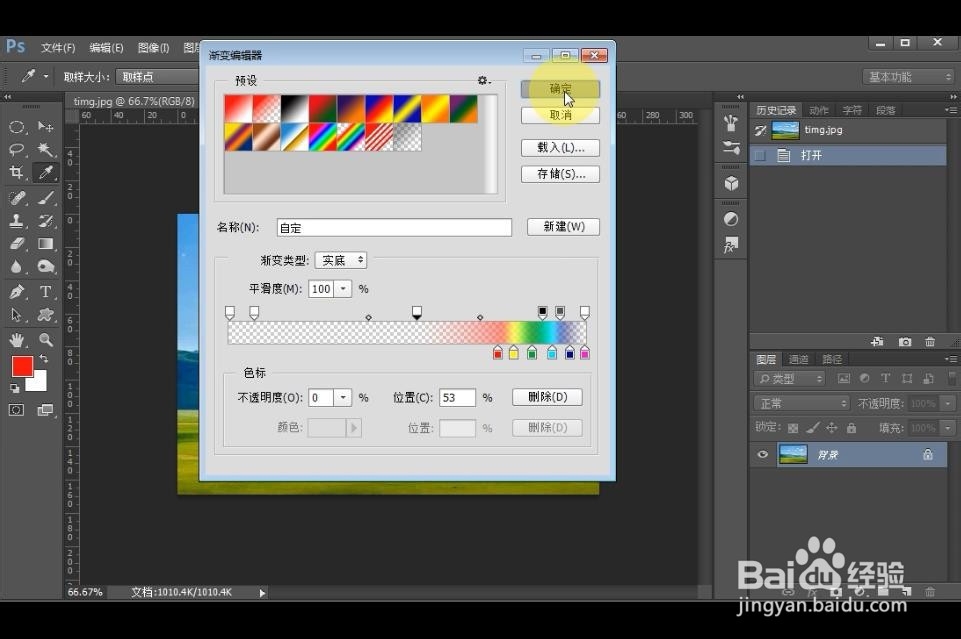Toggle lock image pixels brush icon
This screenshot has height=639, width=961.
click(813, 428)
